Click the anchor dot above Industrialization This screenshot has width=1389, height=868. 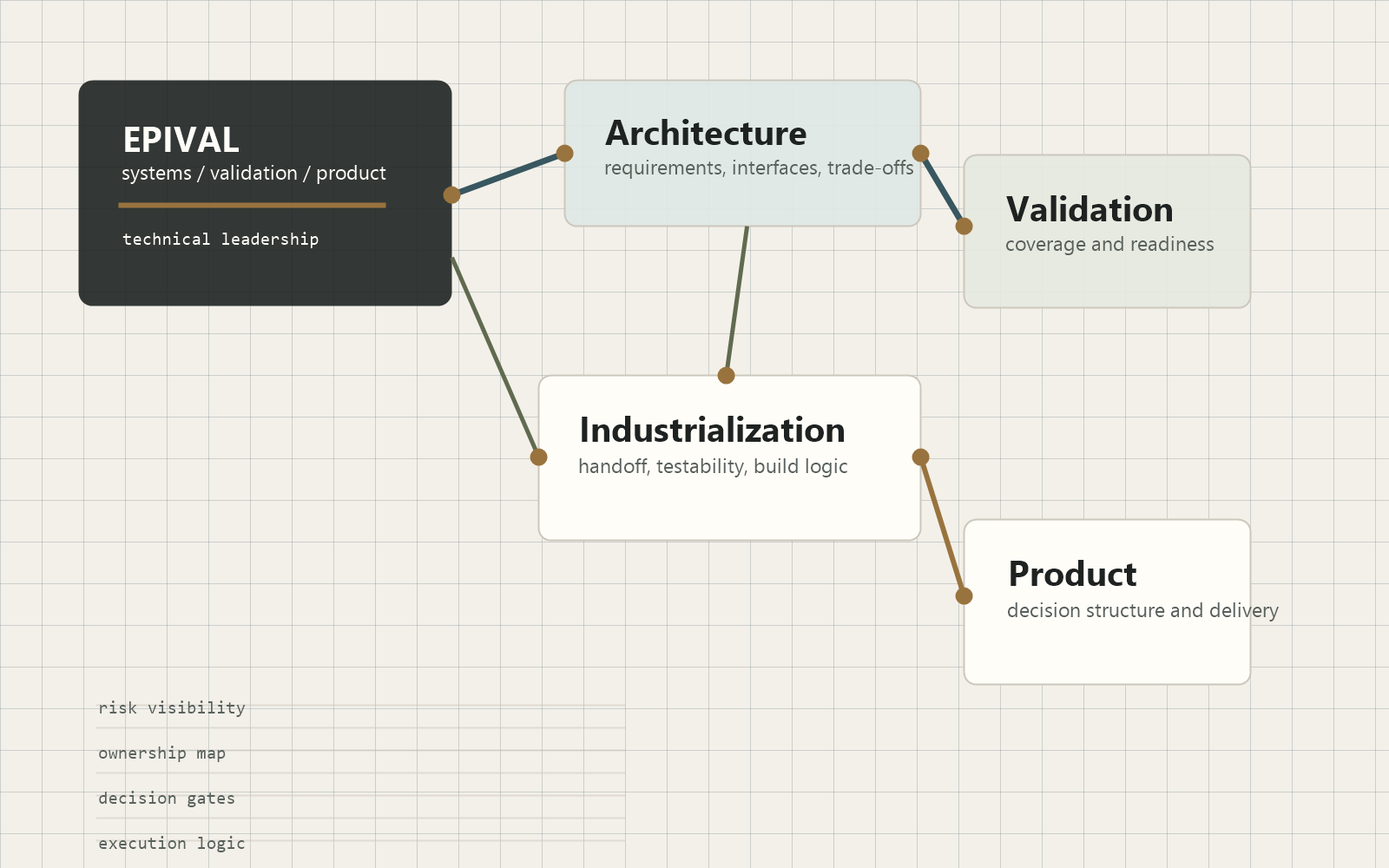pyautogui.click(x=727, y=376)
